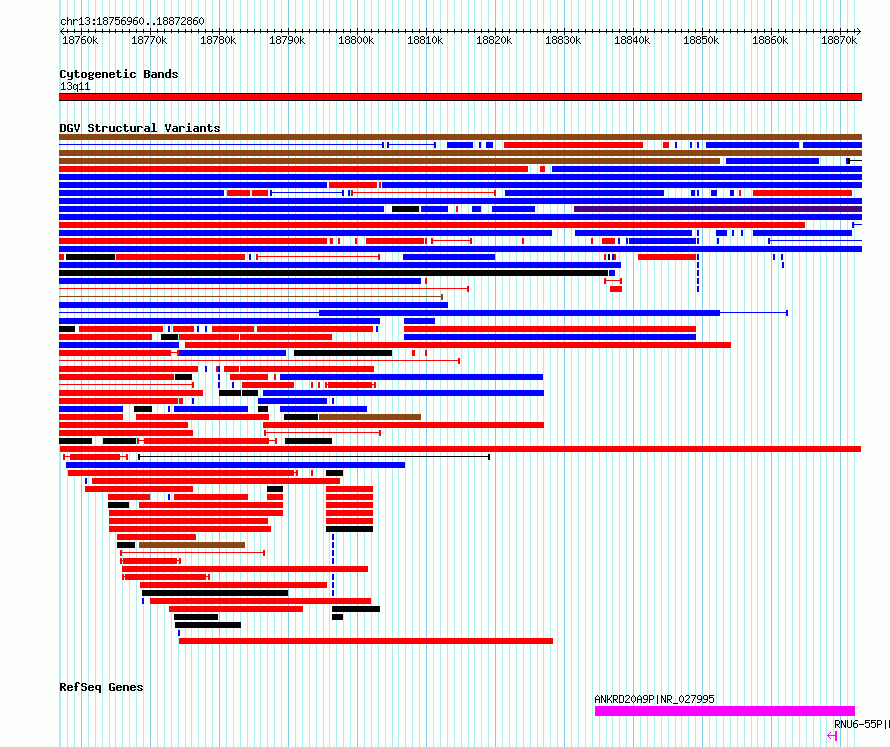Image resolution: width=890 pixels, height=747 pixels.
Task: Open the DGV Structural Variants track title
Action: tap(140, 128)
